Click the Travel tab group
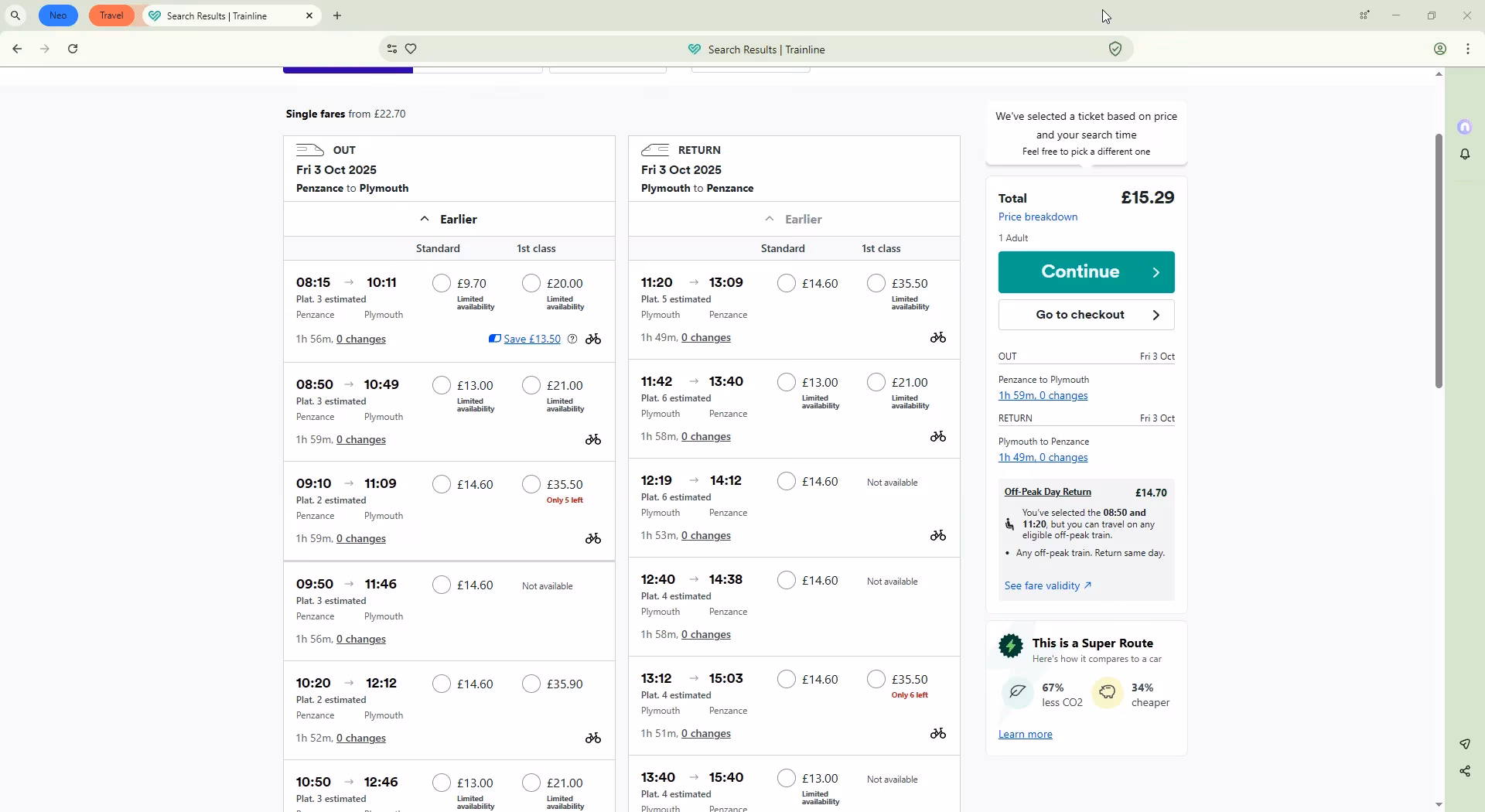The height and width of the screenshot is (812, 1485). coord(111,15)
